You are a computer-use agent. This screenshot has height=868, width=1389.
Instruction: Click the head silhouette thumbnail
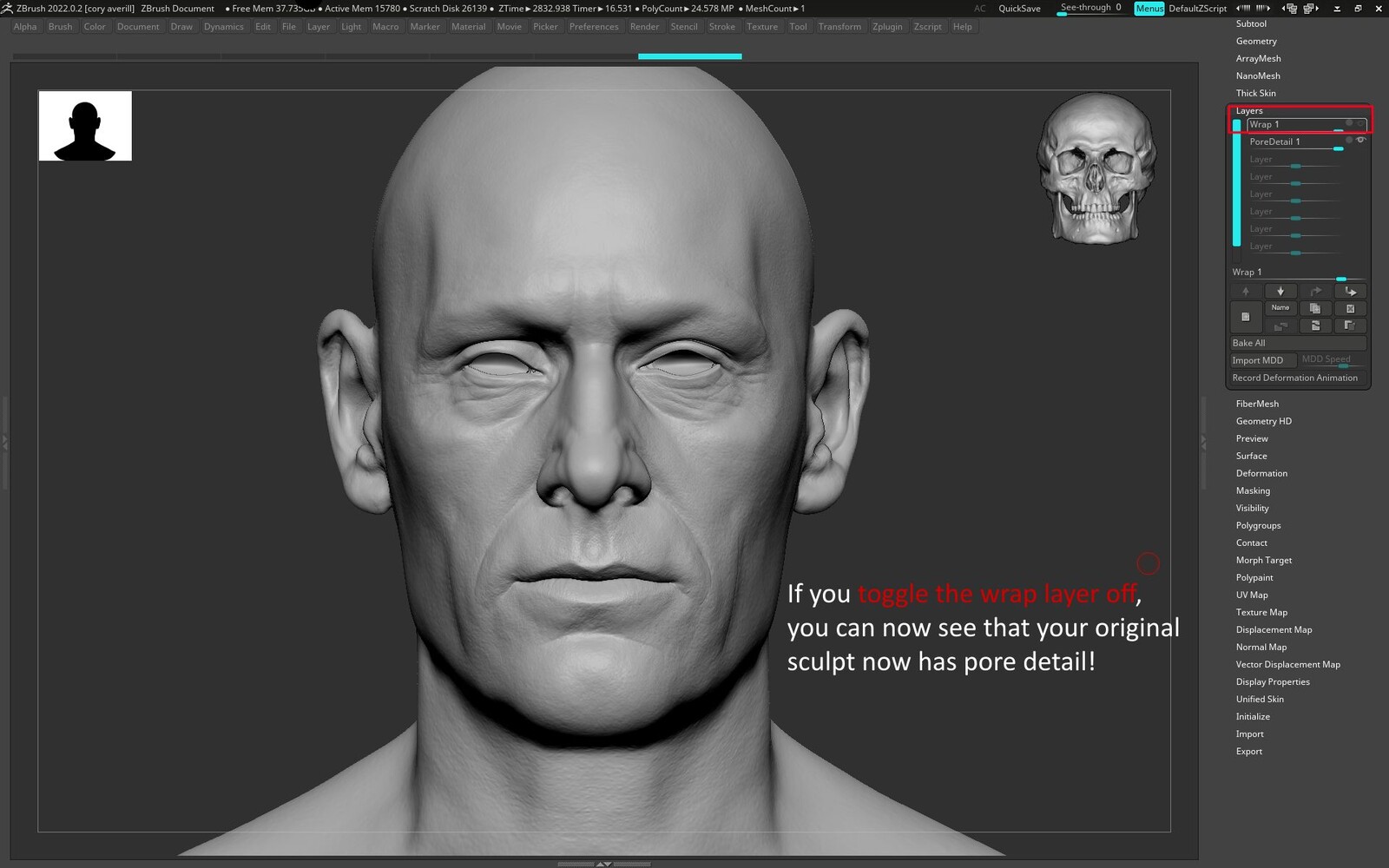point(85,126)
